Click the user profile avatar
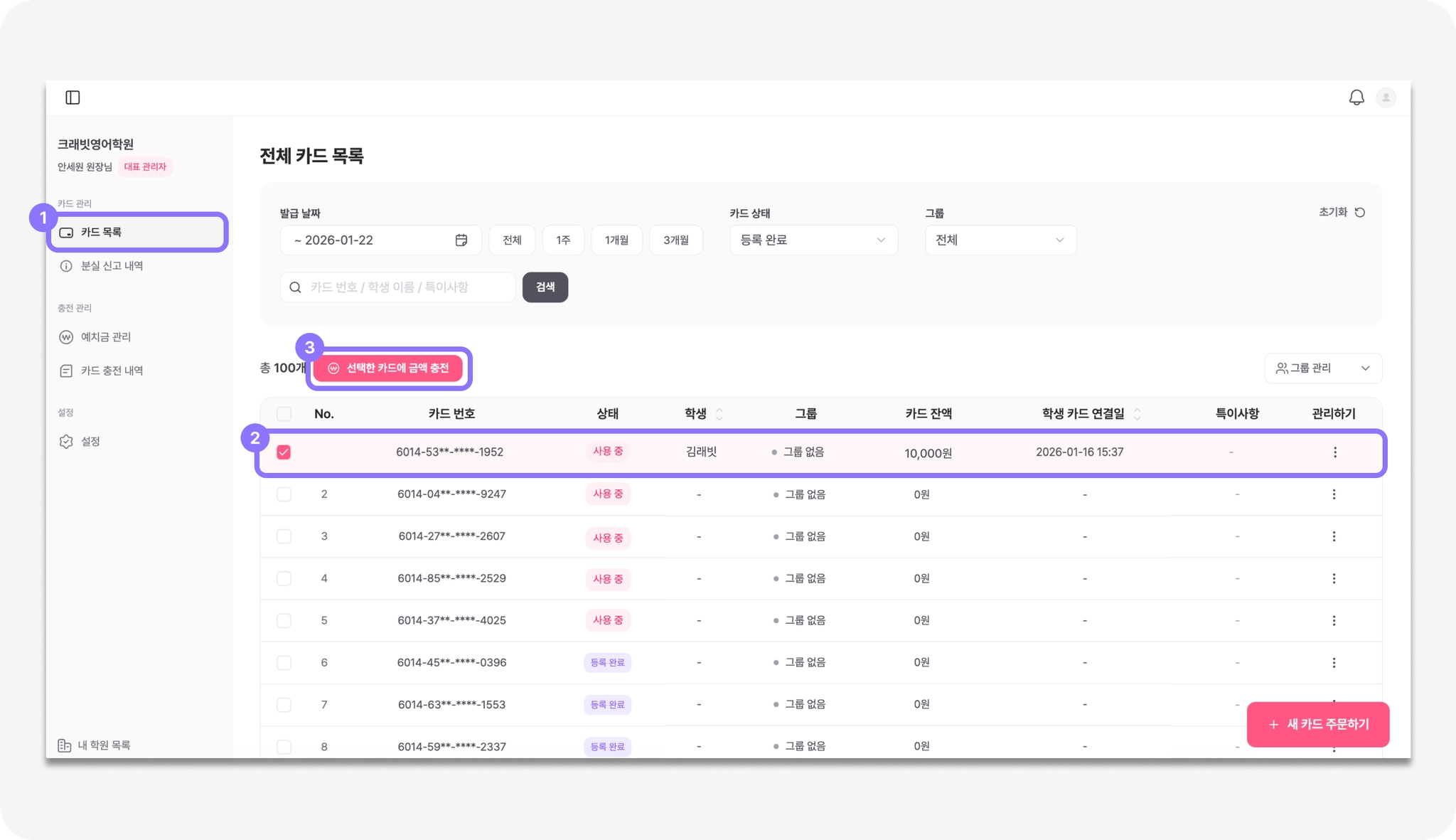1456x840 pixels. [x=1386, y=97]
